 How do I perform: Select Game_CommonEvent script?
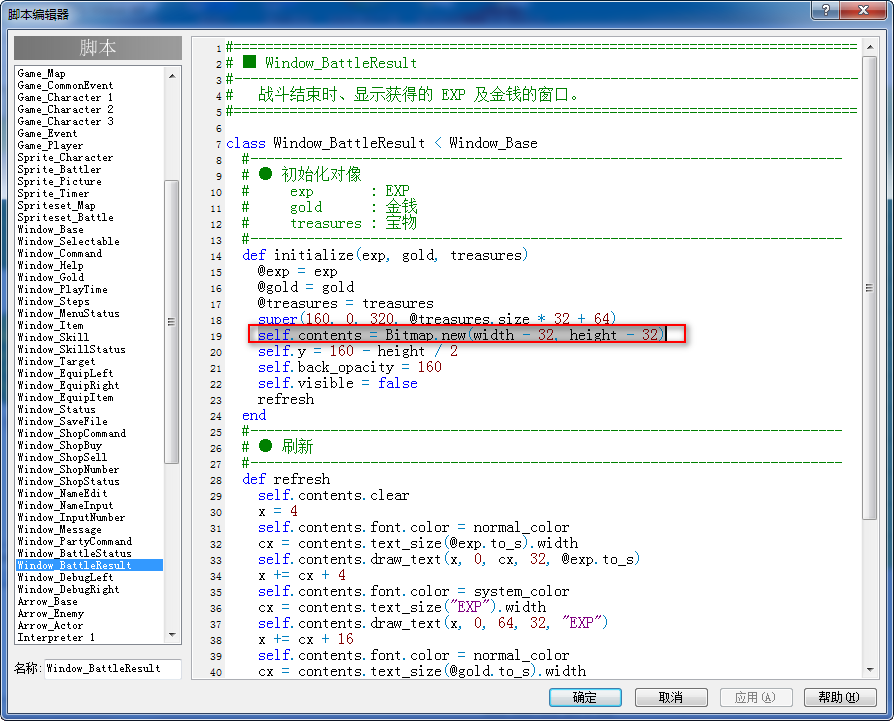[66, 85]
